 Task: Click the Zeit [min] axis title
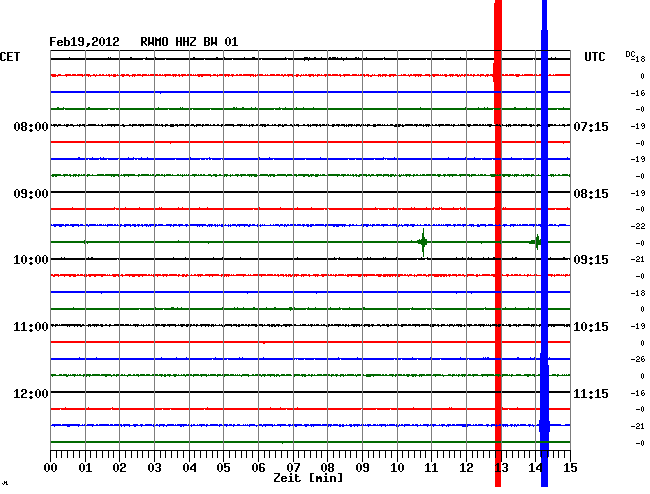[x=308, y=478]
